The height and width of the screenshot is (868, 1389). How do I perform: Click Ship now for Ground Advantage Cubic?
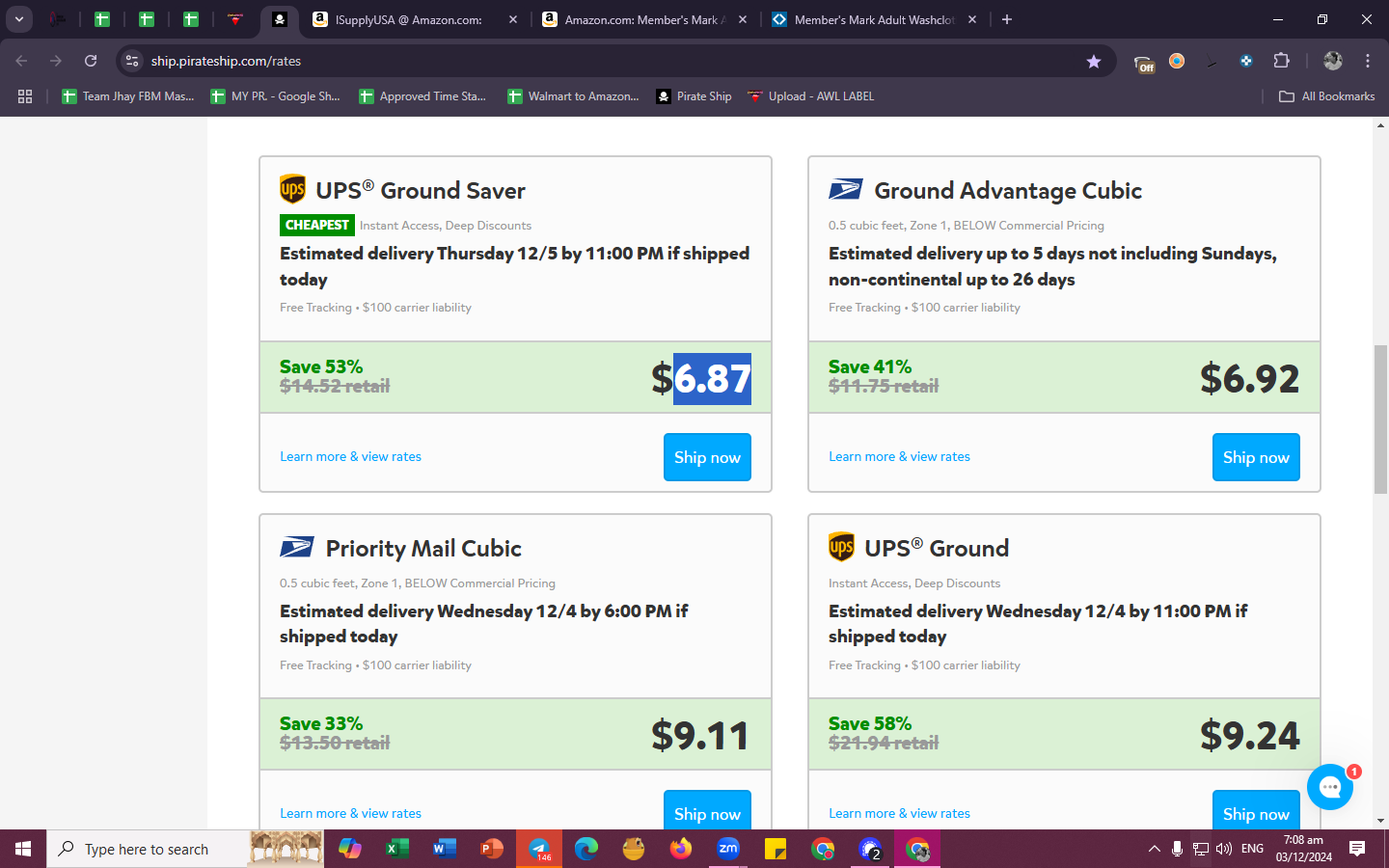click(x=1256, y=457)
